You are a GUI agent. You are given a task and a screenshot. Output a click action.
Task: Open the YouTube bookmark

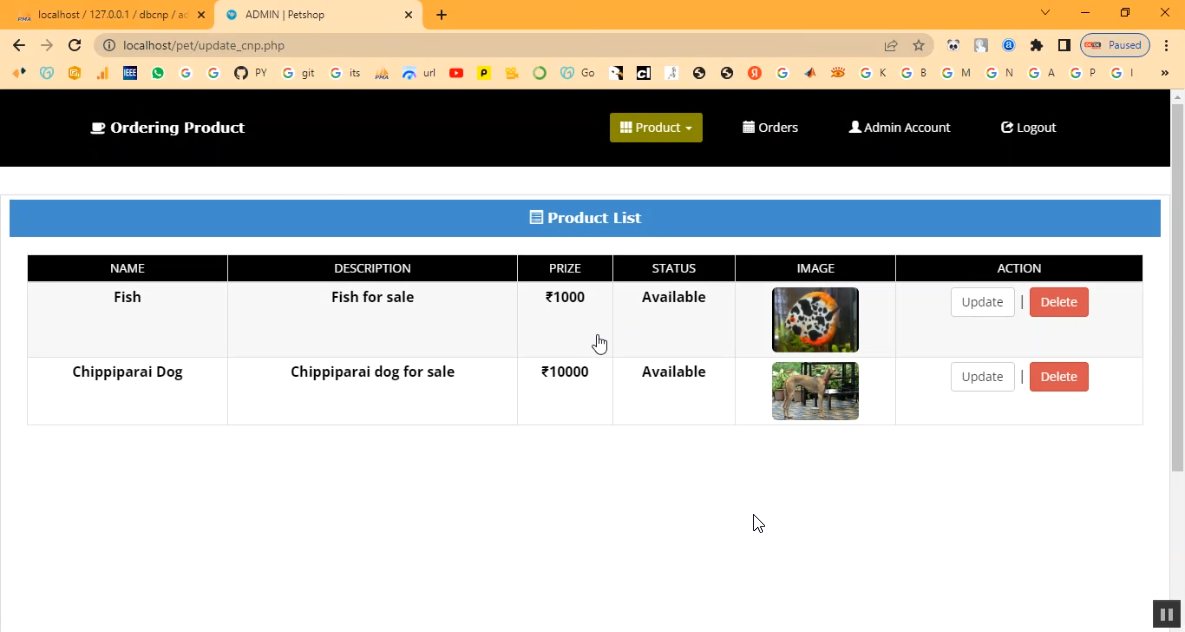456,73
